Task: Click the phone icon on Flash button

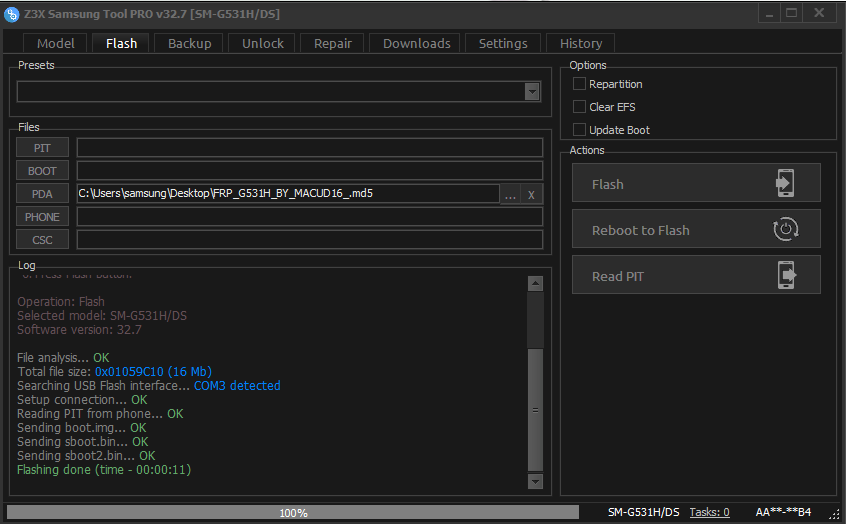Action: 785,183
